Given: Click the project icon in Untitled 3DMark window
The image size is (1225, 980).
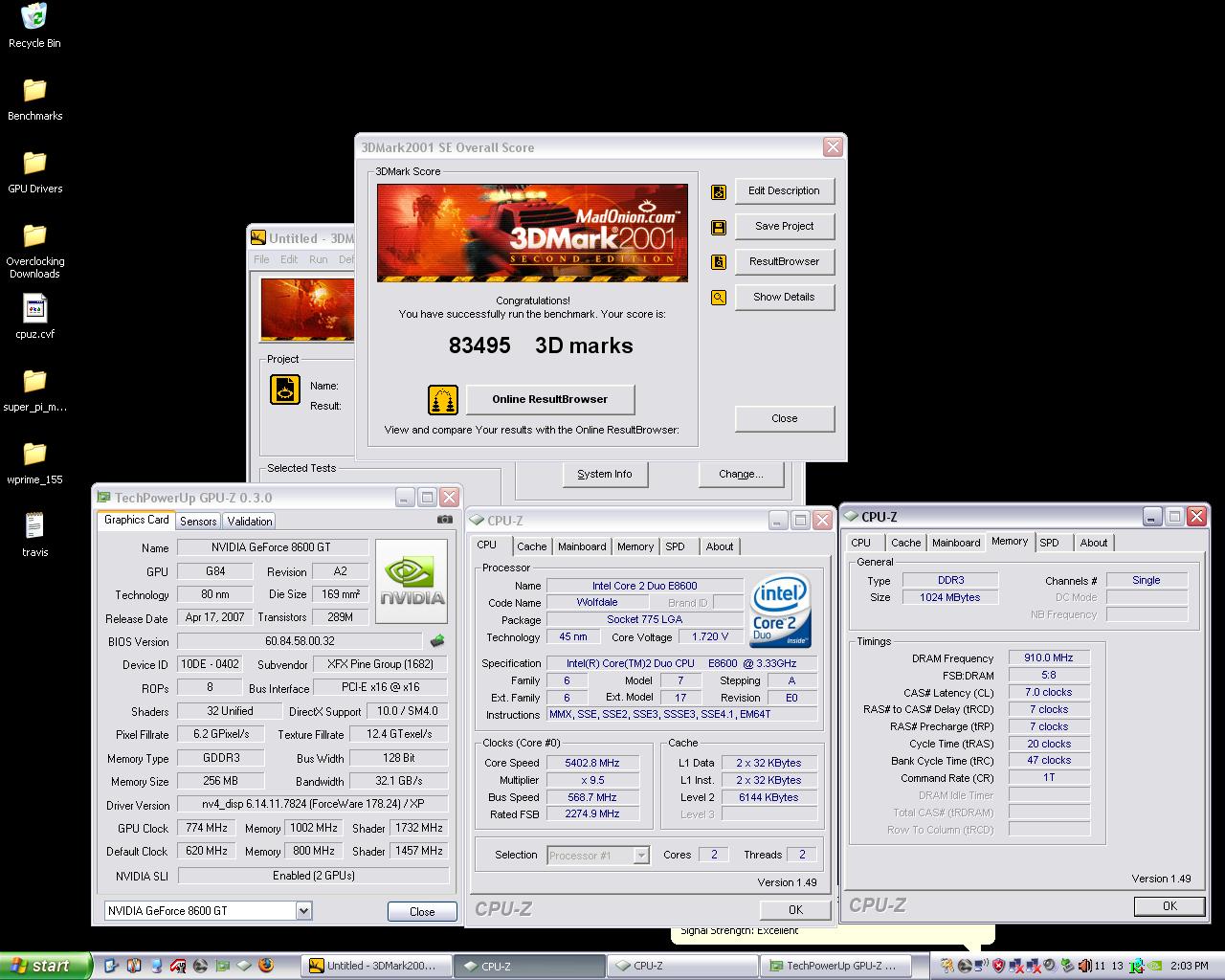Looking at the screenshot, I should tap(285, 389).
